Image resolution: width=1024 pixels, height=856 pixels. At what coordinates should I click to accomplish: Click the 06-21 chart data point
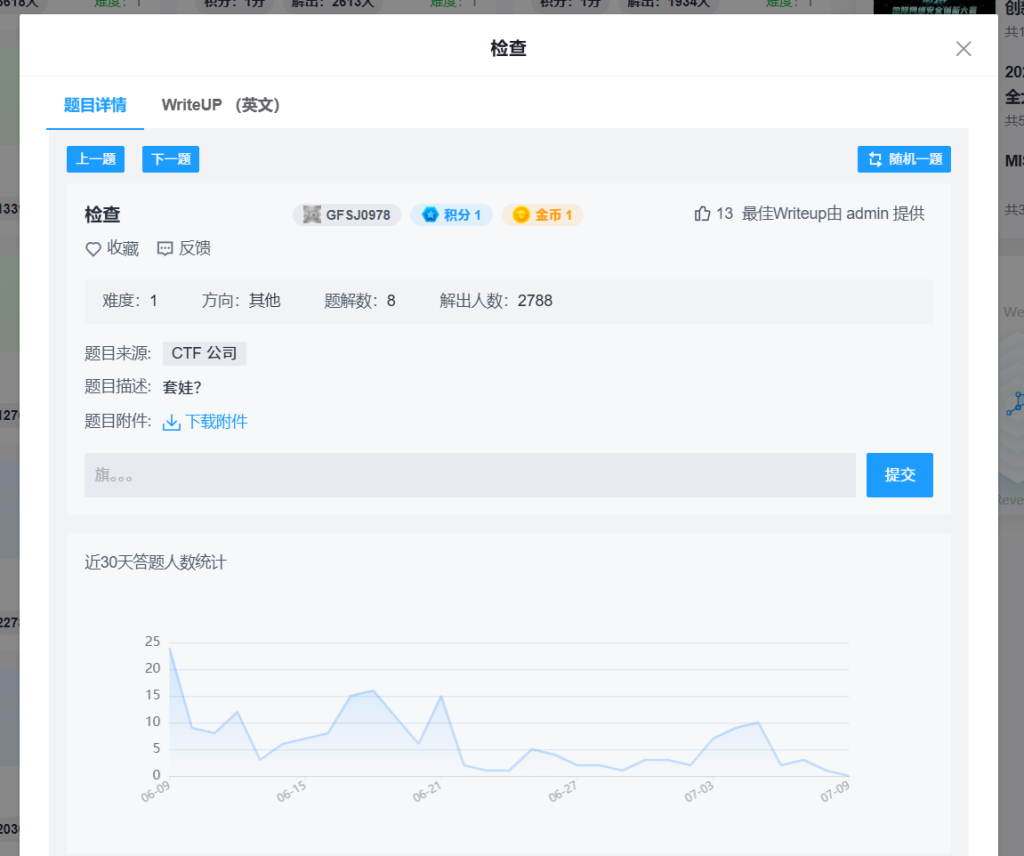441,696
